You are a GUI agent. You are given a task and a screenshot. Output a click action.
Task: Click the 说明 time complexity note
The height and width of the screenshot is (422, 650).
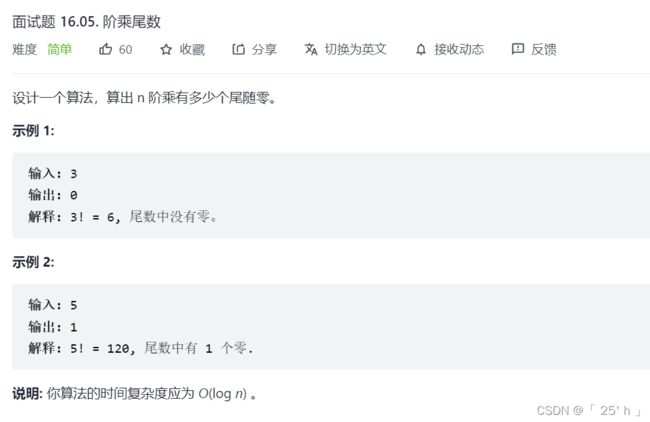[135, 393]
